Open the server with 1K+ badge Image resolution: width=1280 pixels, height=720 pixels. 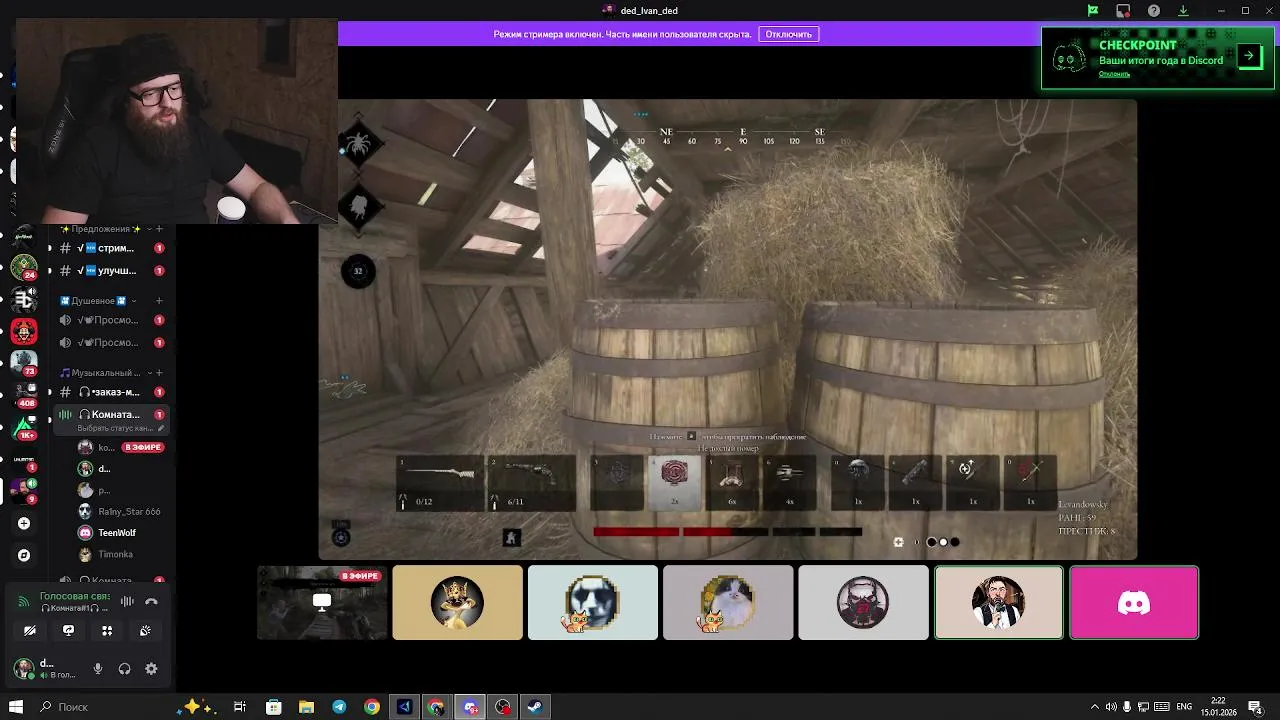pyautogui.click(x=24, y=425)
